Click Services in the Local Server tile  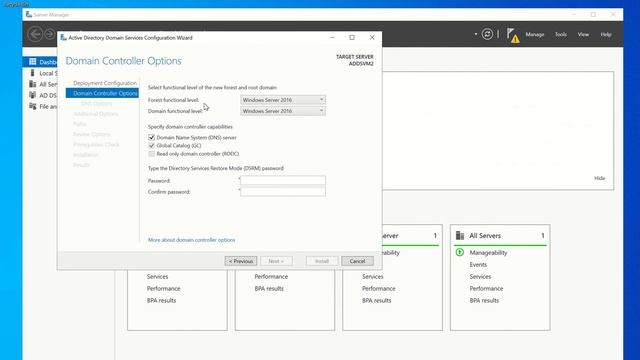point(373,277)
